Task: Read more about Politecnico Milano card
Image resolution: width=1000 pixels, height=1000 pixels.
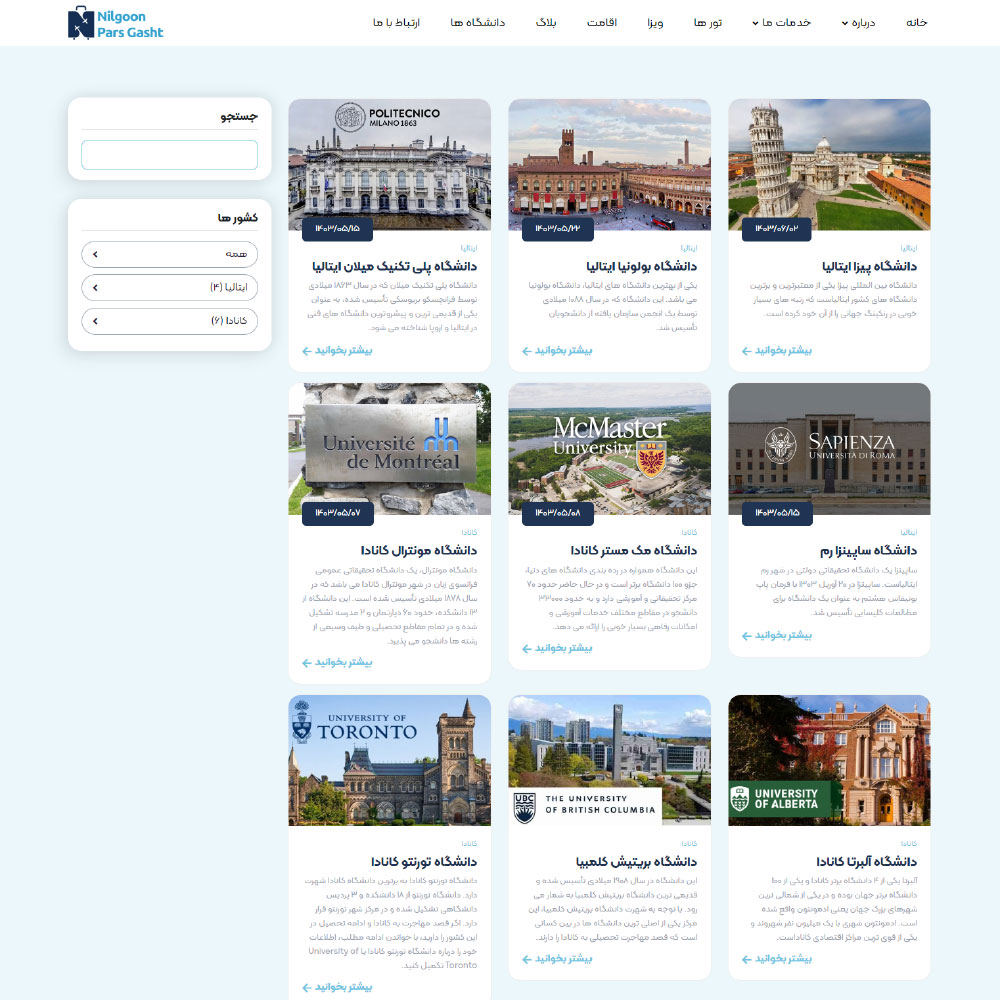Action: coord(337,350)
